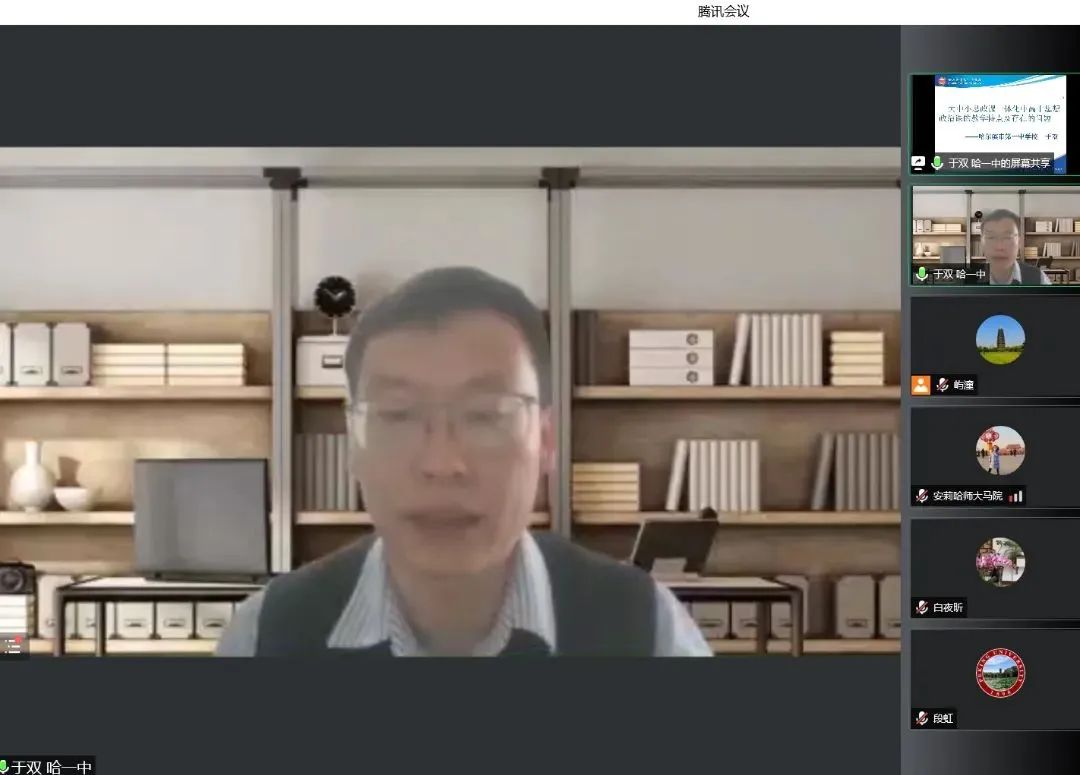This screenshot has width=1080, height=775.
Task: Click the screen share icon on the top thumbnail
Action: click(918, 163)
